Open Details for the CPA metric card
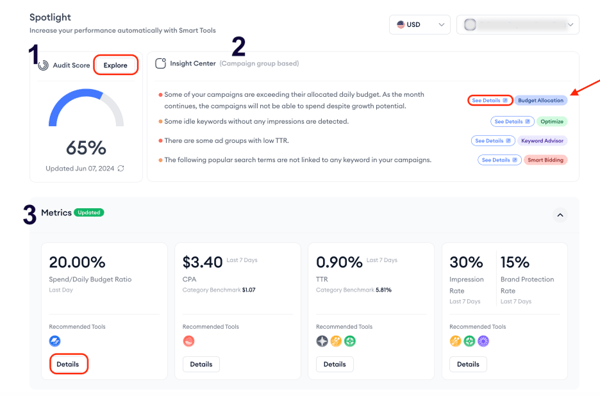This screenshot has height=396, width=600. [201, 364]
